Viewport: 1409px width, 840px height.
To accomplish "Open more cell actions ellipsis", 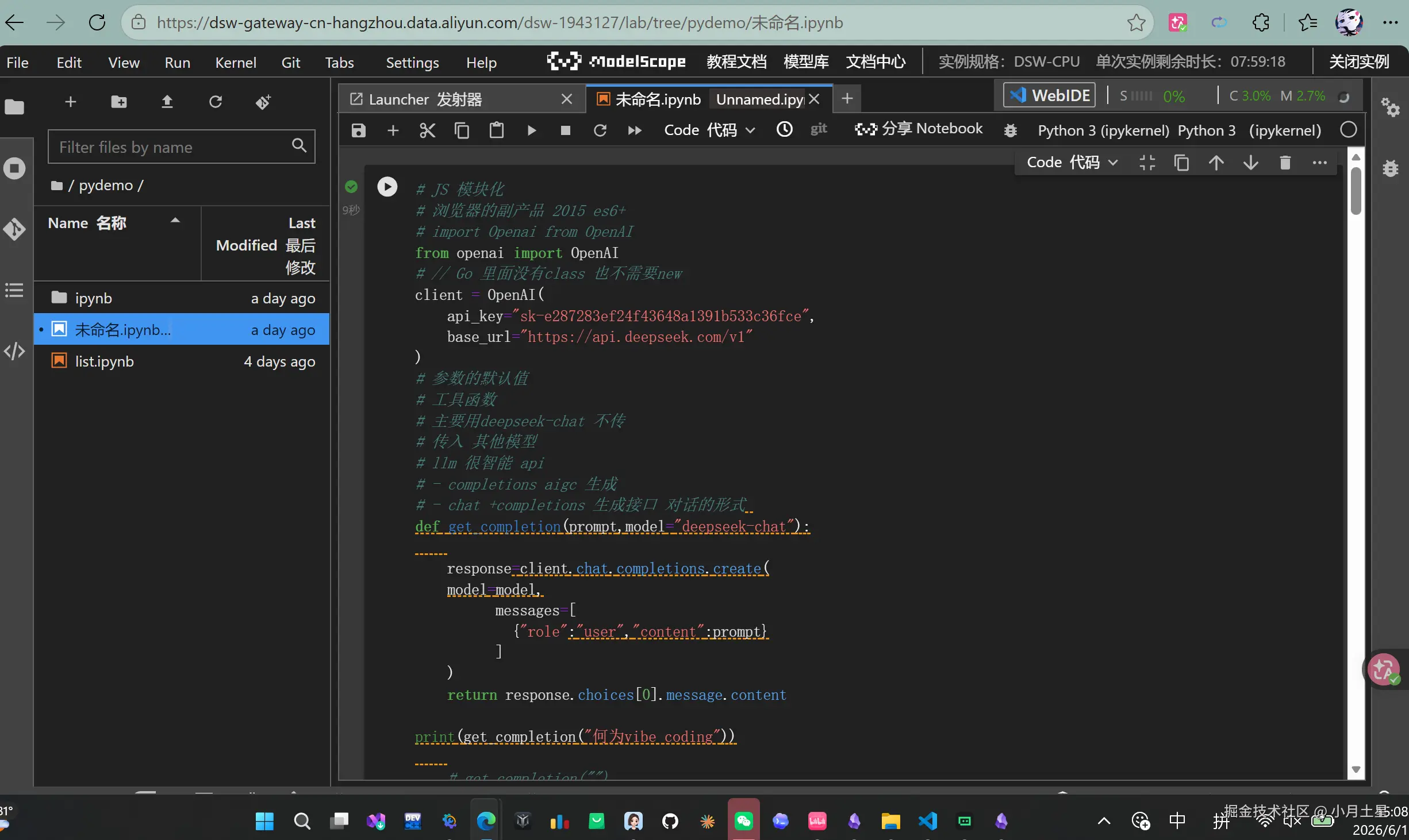I will pyautogui.click(x=1320, y=163).
